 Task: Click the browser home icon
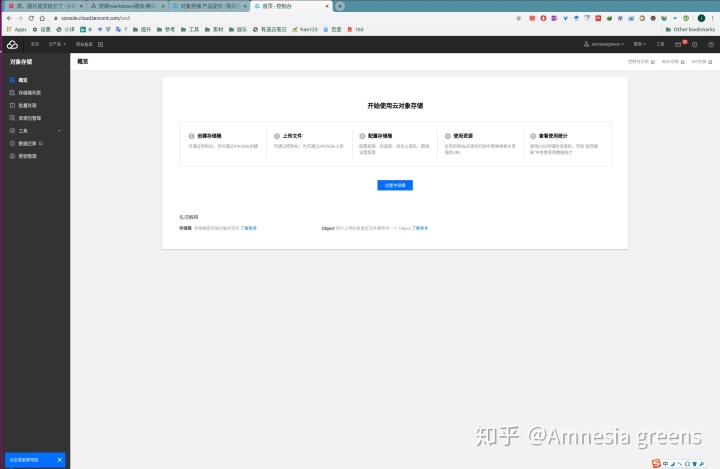tap(42, 18)
